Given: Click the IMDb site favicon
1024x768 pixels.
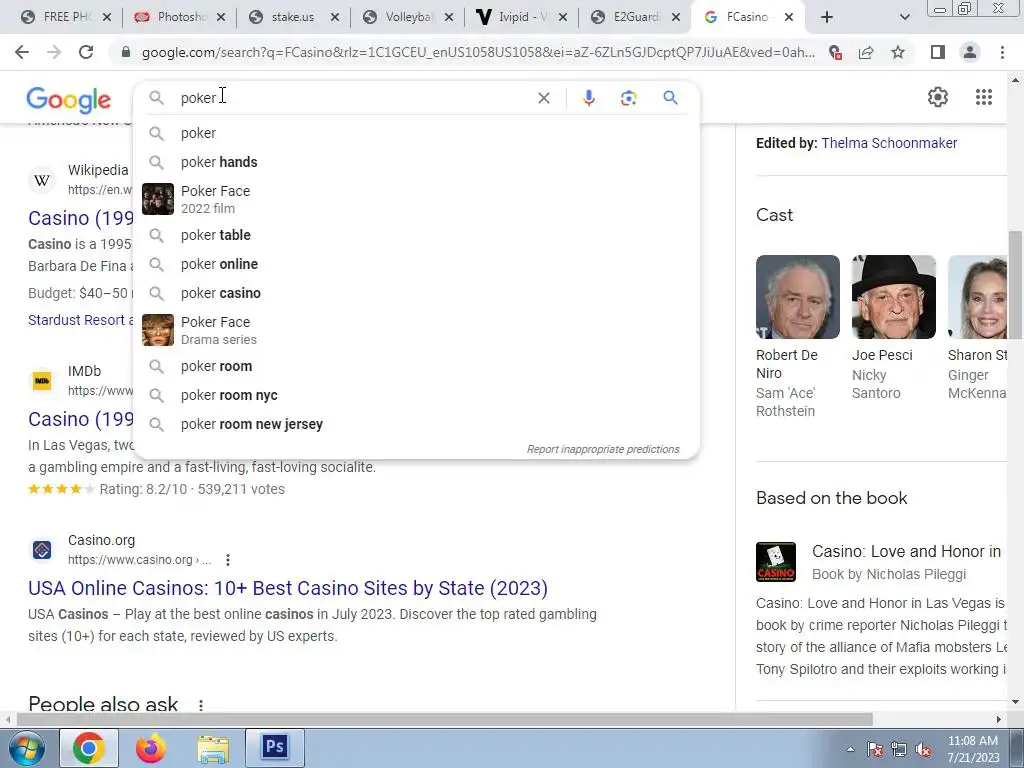Looking at the screenshot, I should (42, 381).
